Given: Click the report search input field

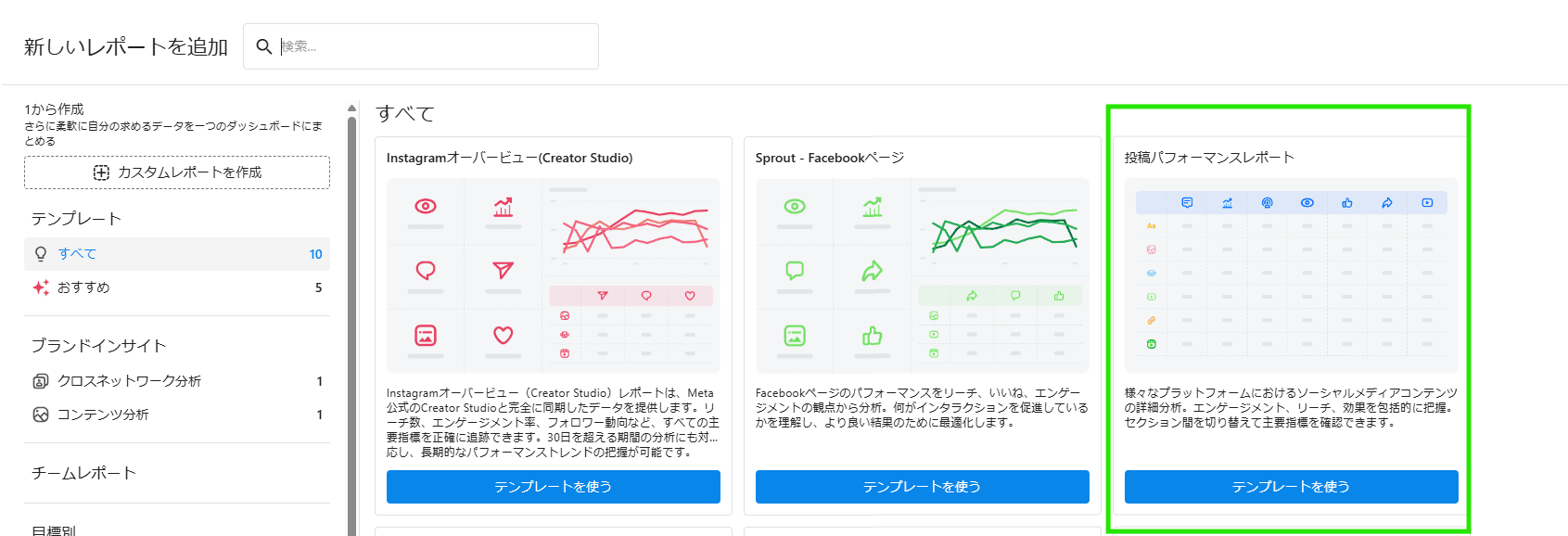Looking at the screenshot, I should click(436, 46).
